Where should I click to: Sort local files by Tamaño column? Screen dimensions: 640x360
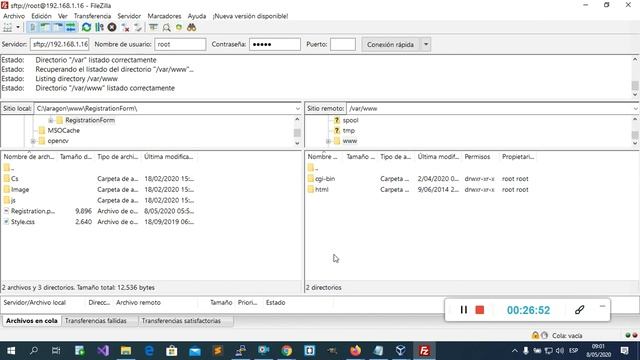point(76,157)
